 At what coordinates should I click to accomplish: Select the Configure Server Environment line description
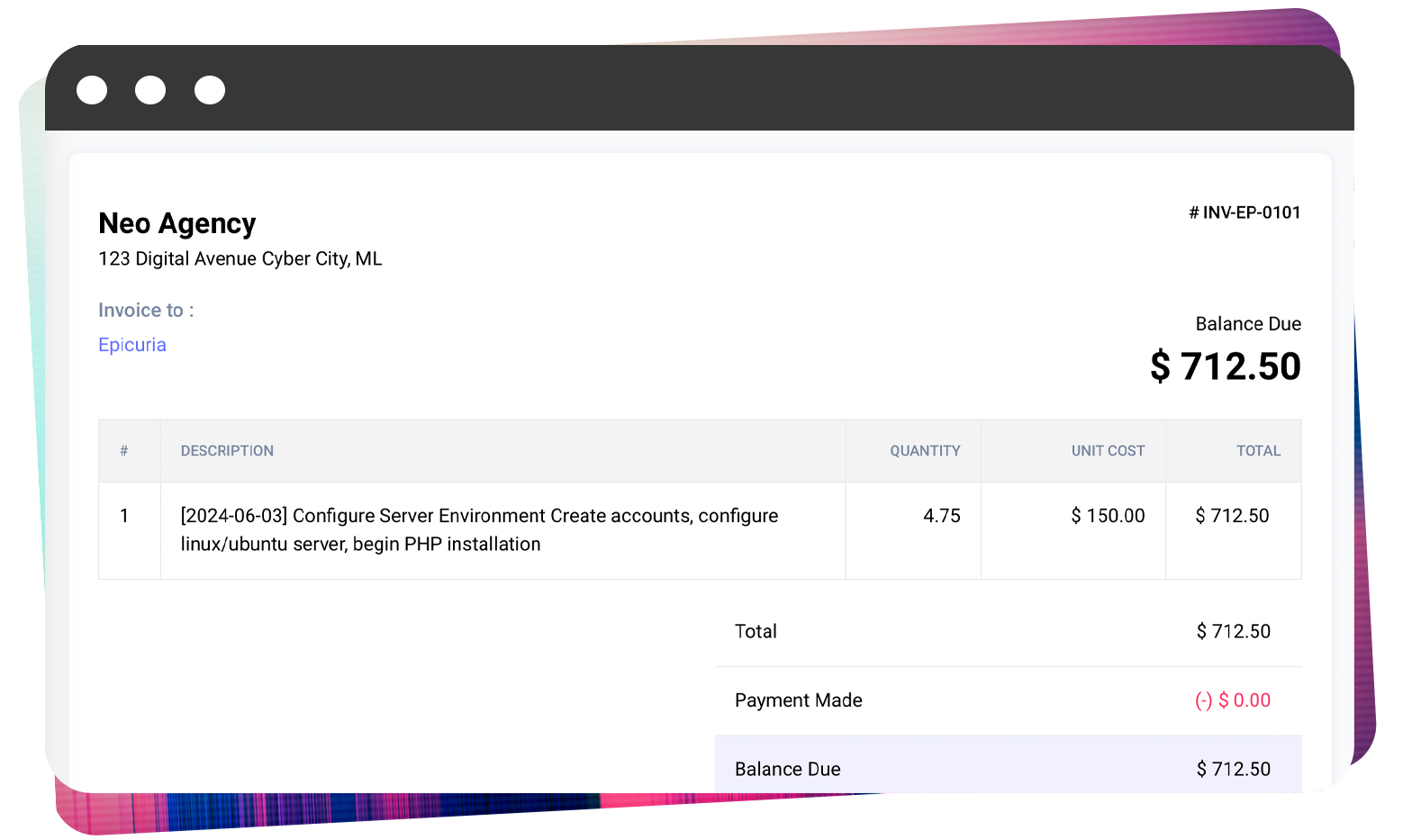click(x=479, y=529)
